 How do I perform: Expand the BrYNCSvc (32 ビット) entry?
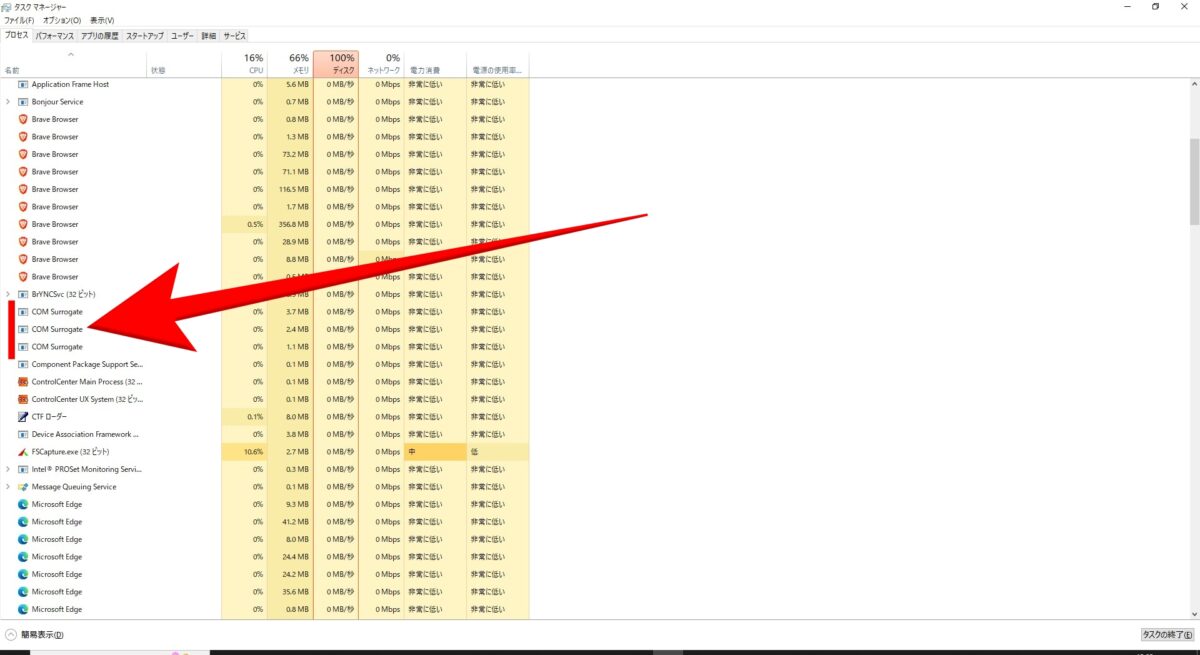tap(9, 294)
